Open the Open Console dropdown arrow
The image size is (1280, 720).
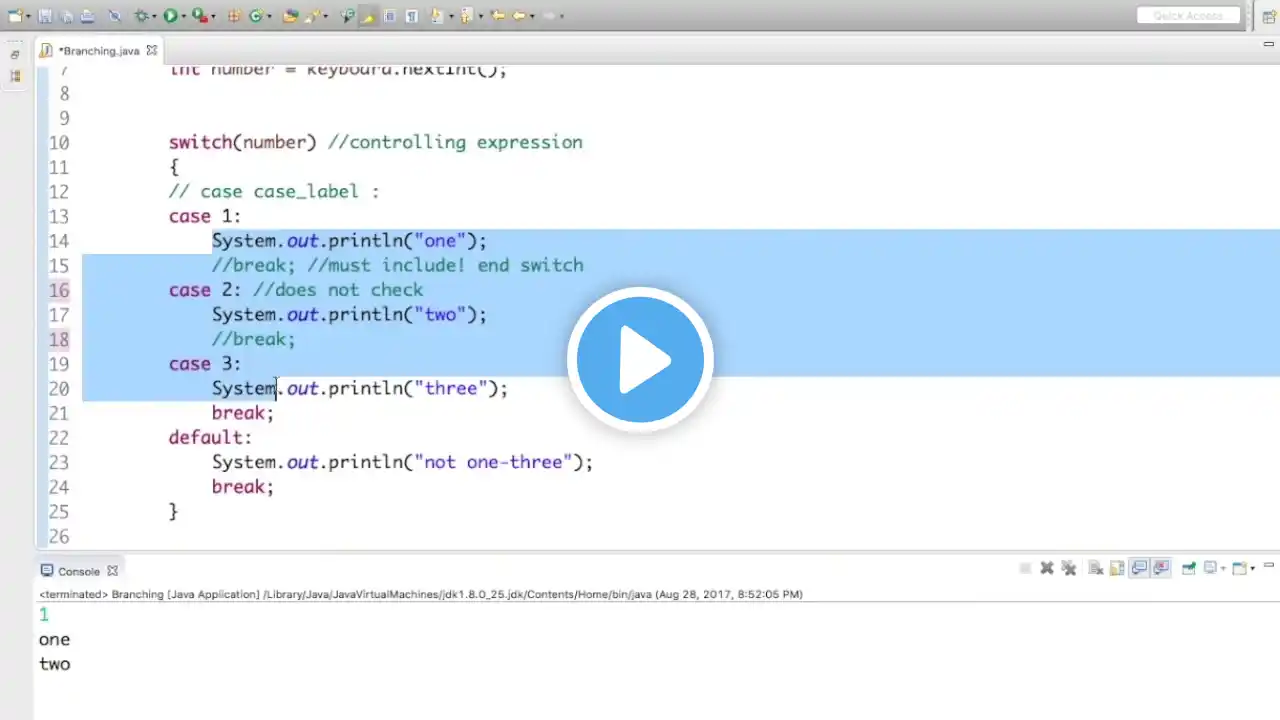pos(1252,569)
